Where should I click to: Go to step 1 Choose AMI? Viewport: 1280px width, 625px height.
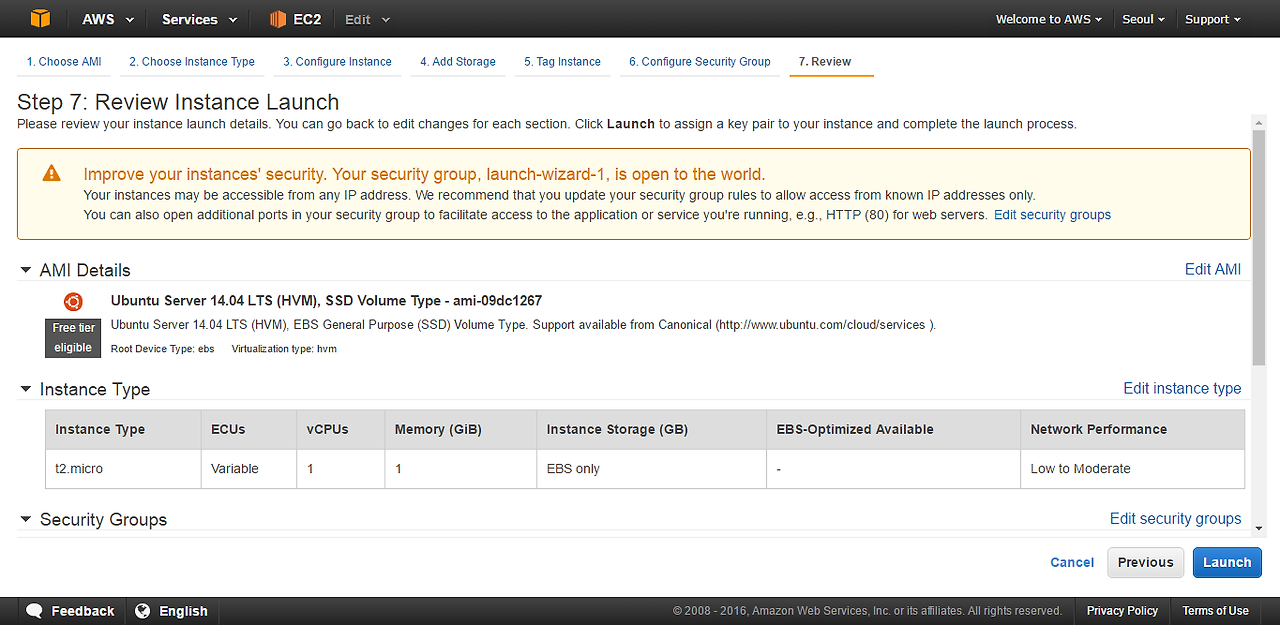64,62
